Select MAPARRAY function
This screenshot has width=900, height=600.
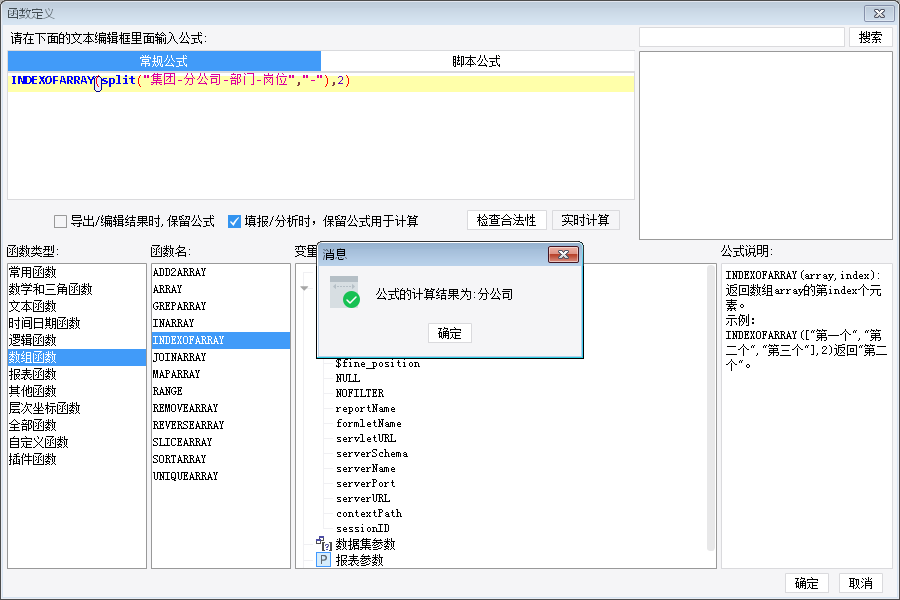[221, 374]
